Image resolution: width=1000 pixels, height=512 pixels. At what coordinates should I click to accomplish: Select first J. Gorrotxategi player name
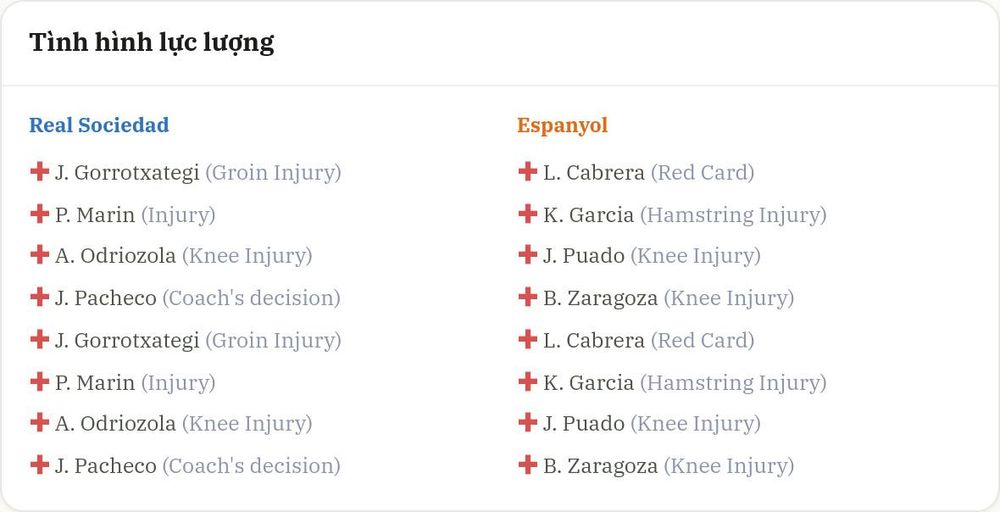click(127, 173)
